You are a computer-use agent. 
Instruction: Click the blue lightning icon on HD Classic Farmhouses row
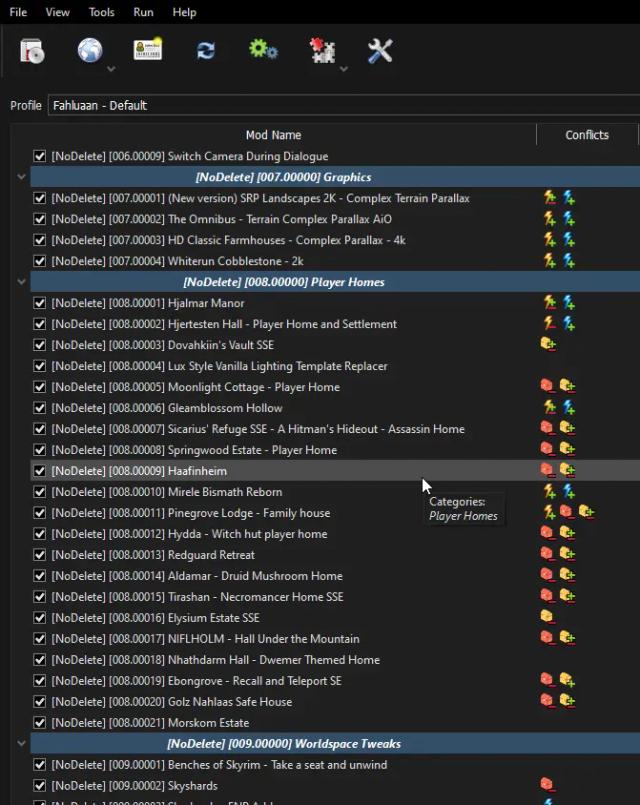569,240
